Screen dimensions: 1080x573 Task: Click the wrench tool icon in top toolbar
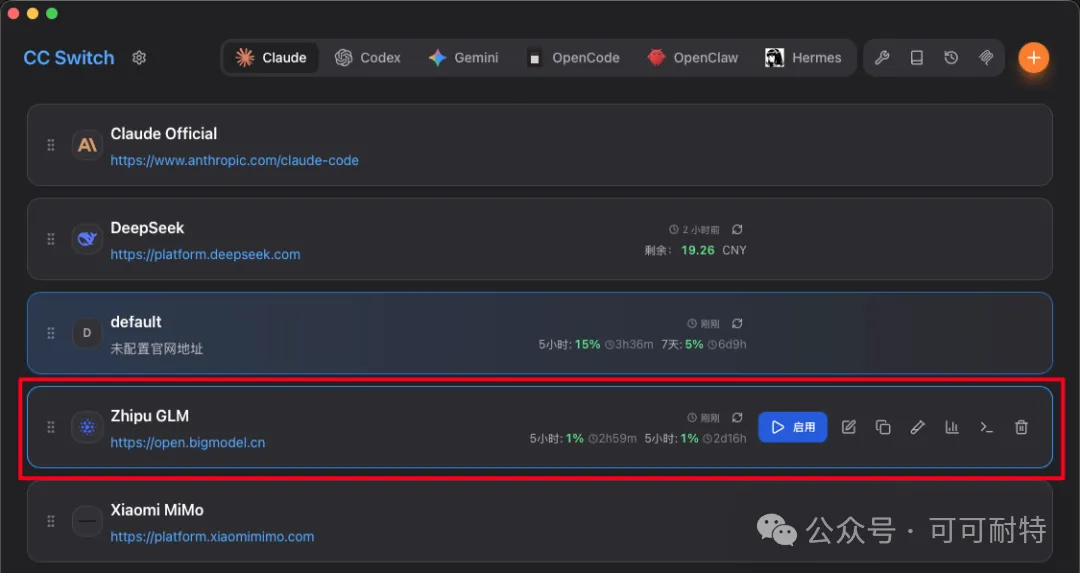pyautogui.click(x=882, y=58)
